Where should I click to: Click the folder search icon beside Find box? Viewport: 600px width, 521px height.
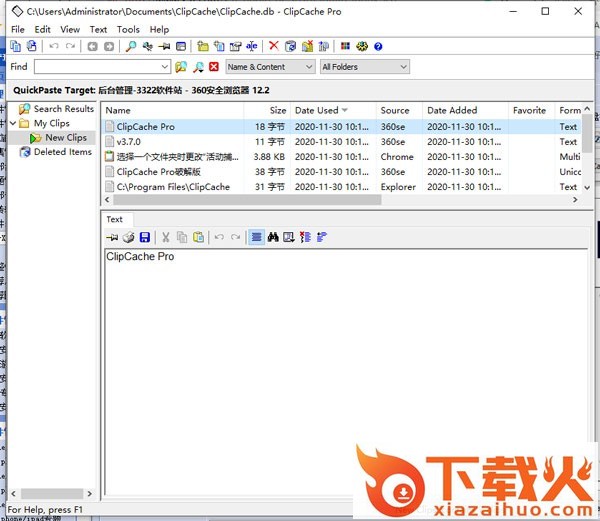pos(181,67)
